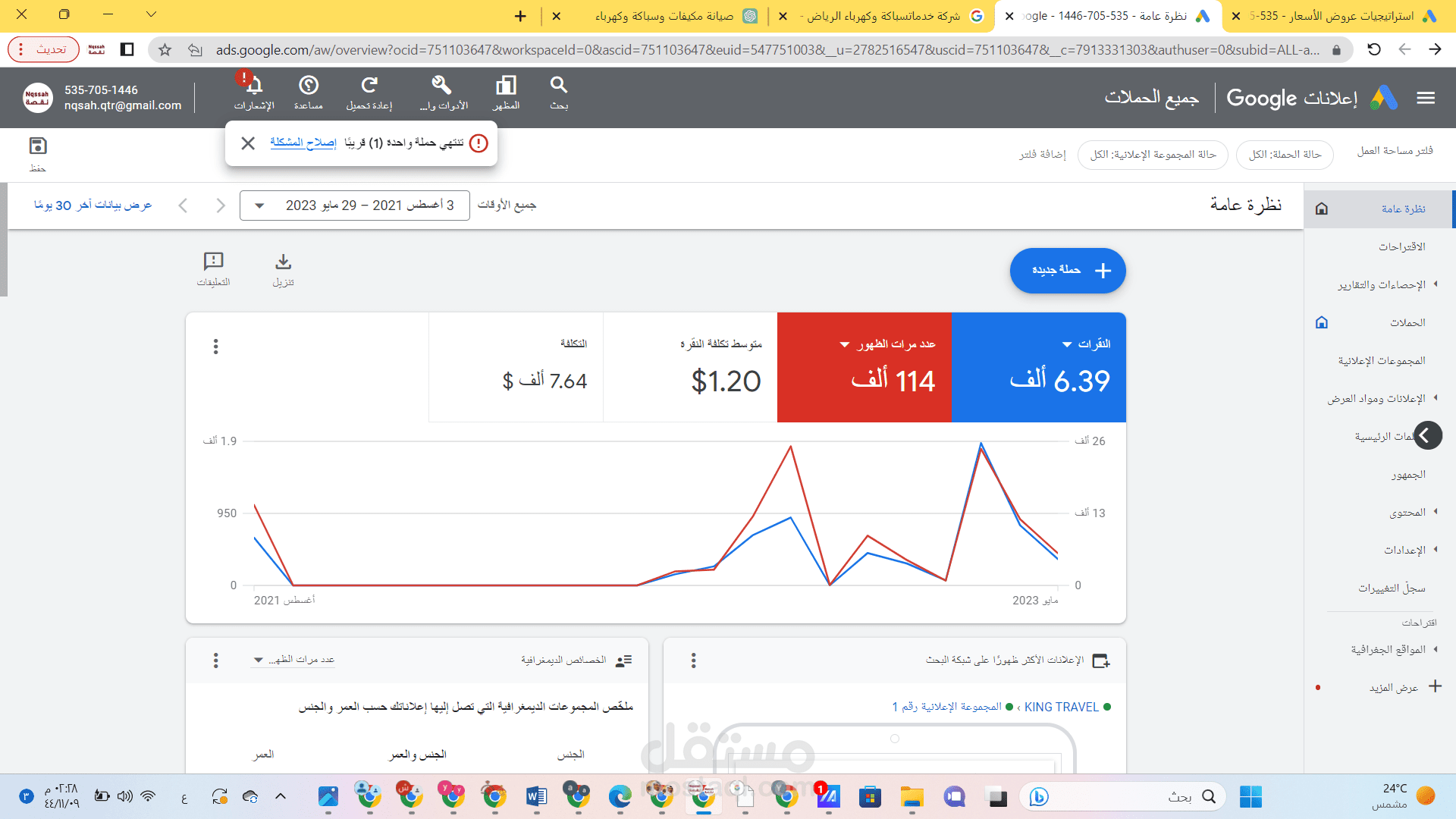Open the حالة الحملة: الكل filter dropdown

(1284, 155)
